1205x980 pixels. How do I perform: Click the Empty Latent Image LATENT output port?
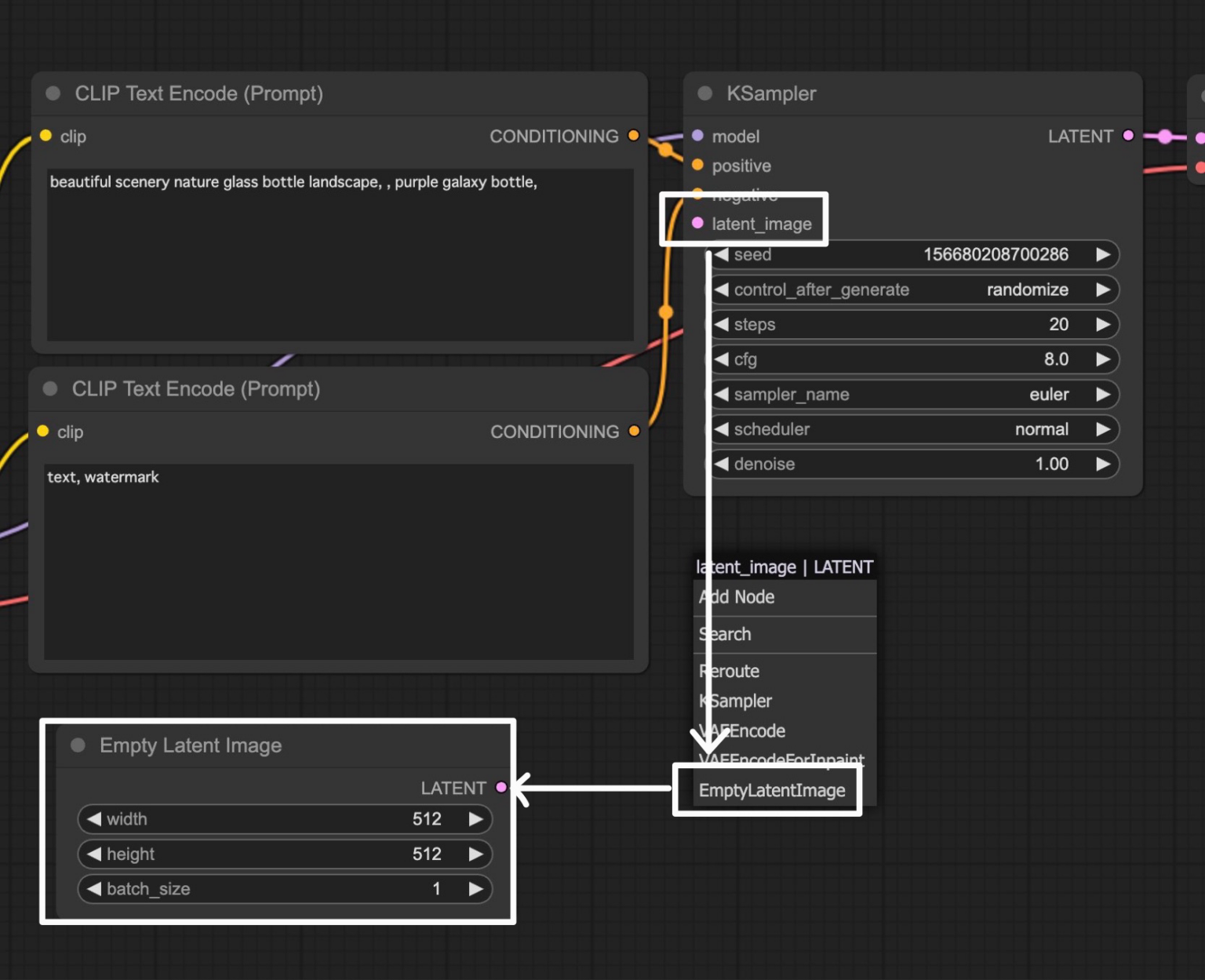coord(501,787)
